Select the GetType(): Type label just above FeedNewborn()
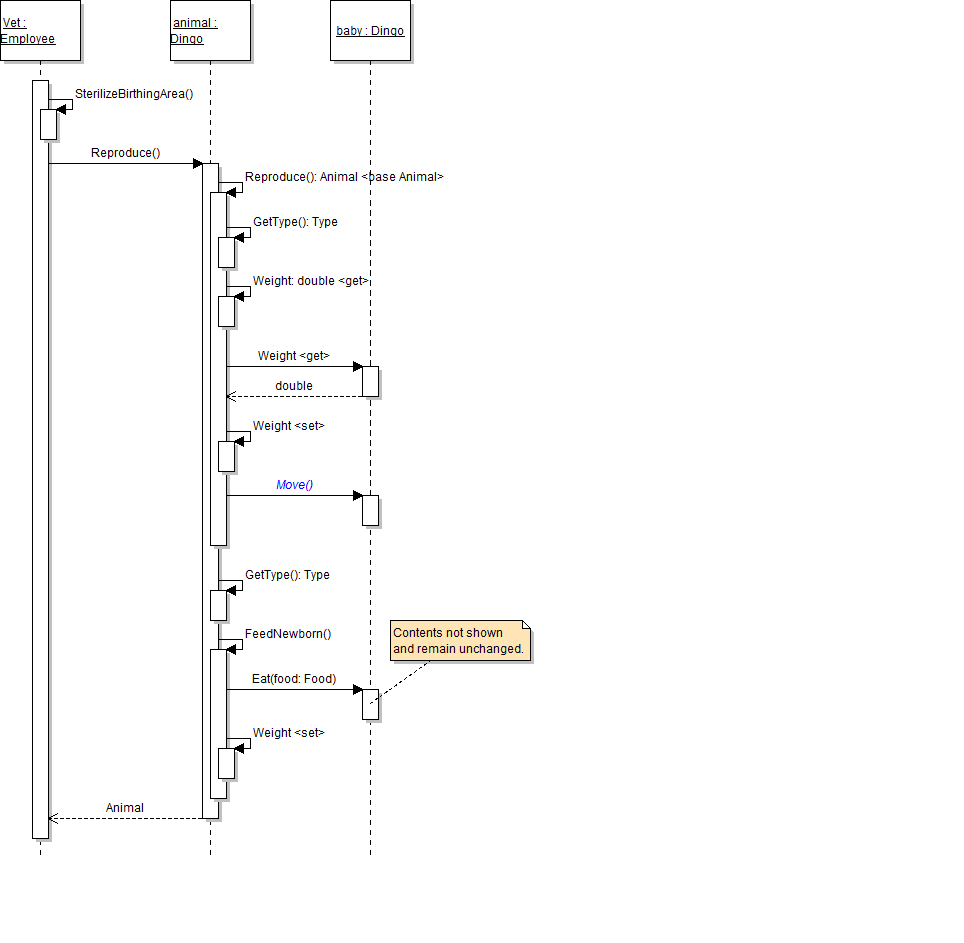Image resolution: width=964 pixels, height=943 pixels. coord(287,576)
